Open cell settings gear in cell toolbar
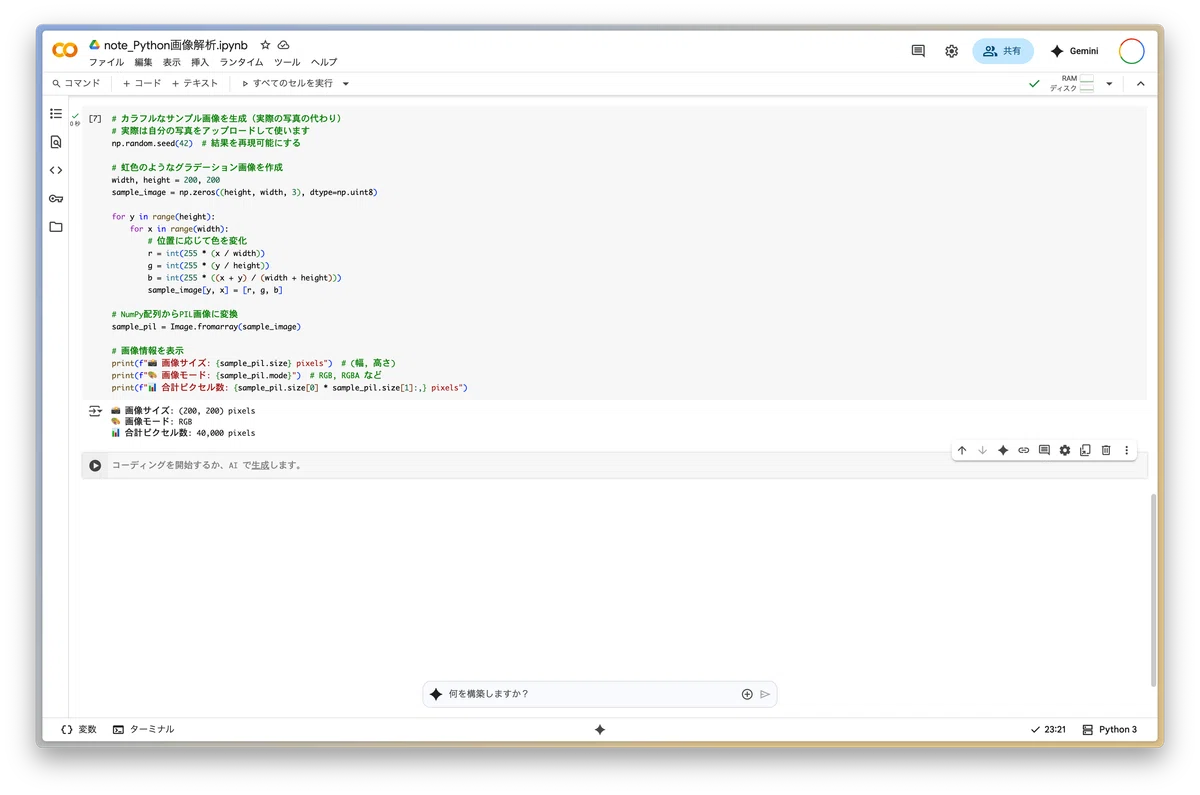Viewport: 1200px width, 795px height. [x=1065, y=451]
